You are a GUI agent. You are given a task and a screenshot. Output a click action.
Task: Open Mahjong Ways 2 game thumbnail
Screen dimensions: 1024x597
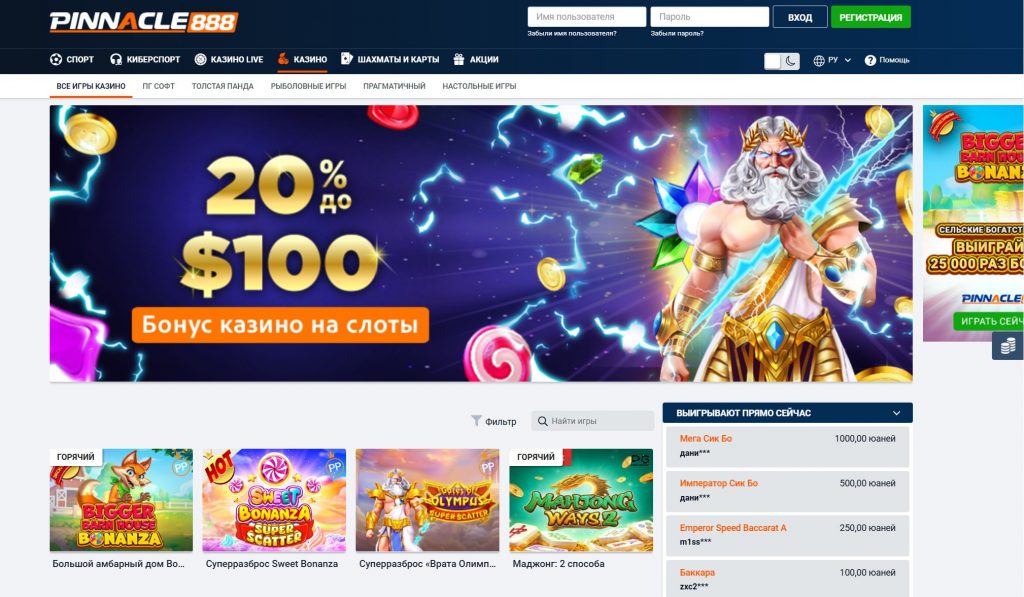[581, 500]
